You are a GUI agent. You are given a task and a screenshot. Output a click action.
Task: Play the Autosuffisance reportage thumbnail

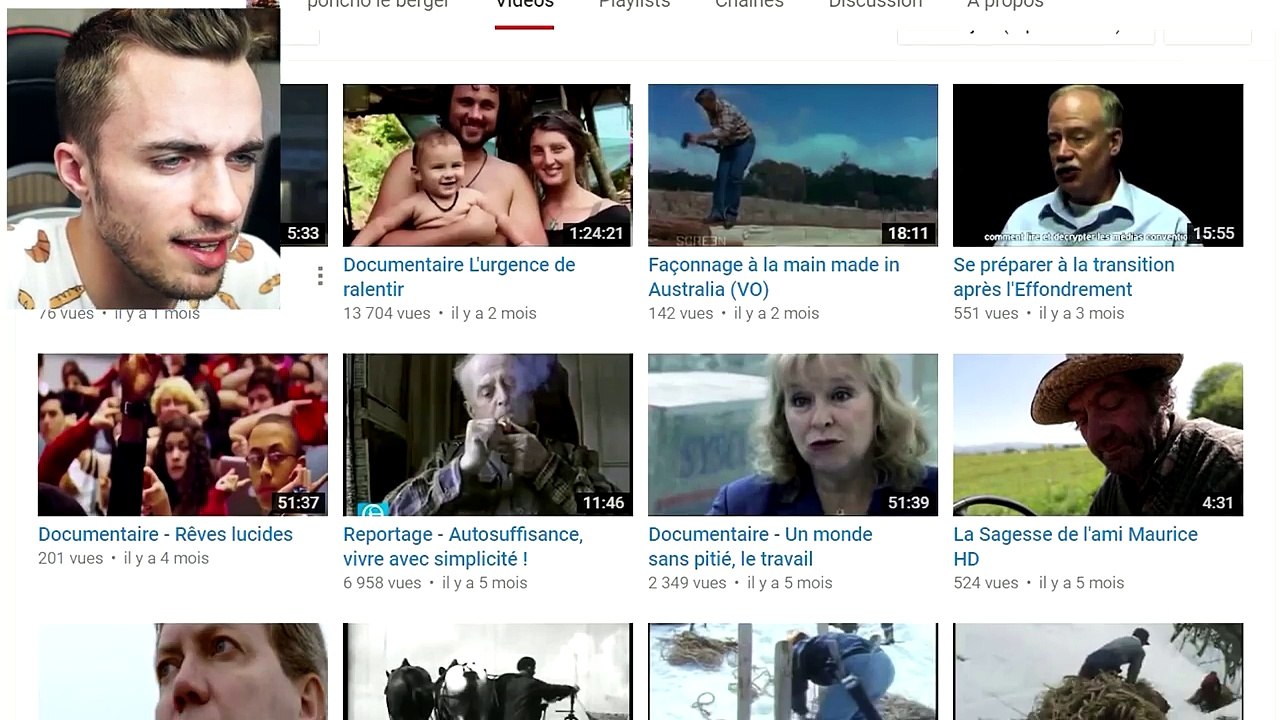click(x=488, y=435)
